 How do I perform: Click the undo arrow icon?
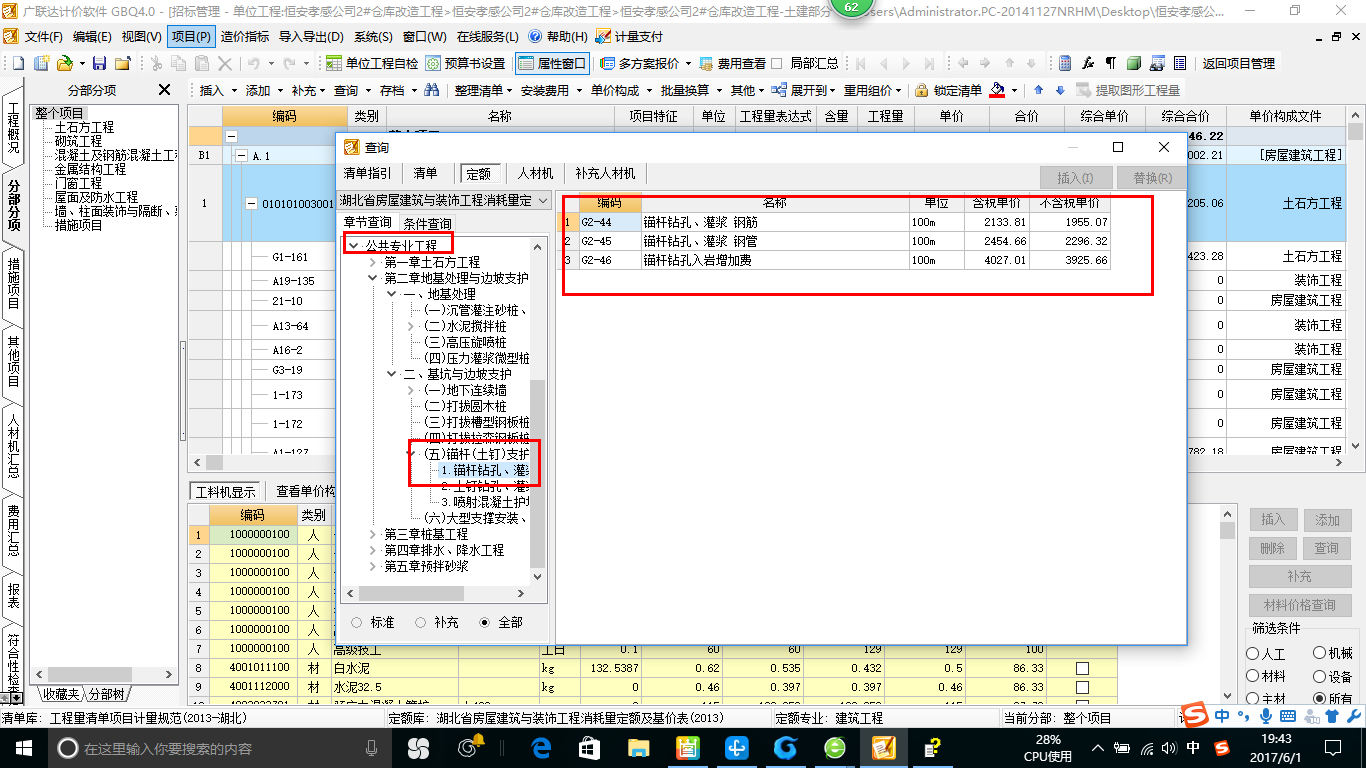(254, 63)
